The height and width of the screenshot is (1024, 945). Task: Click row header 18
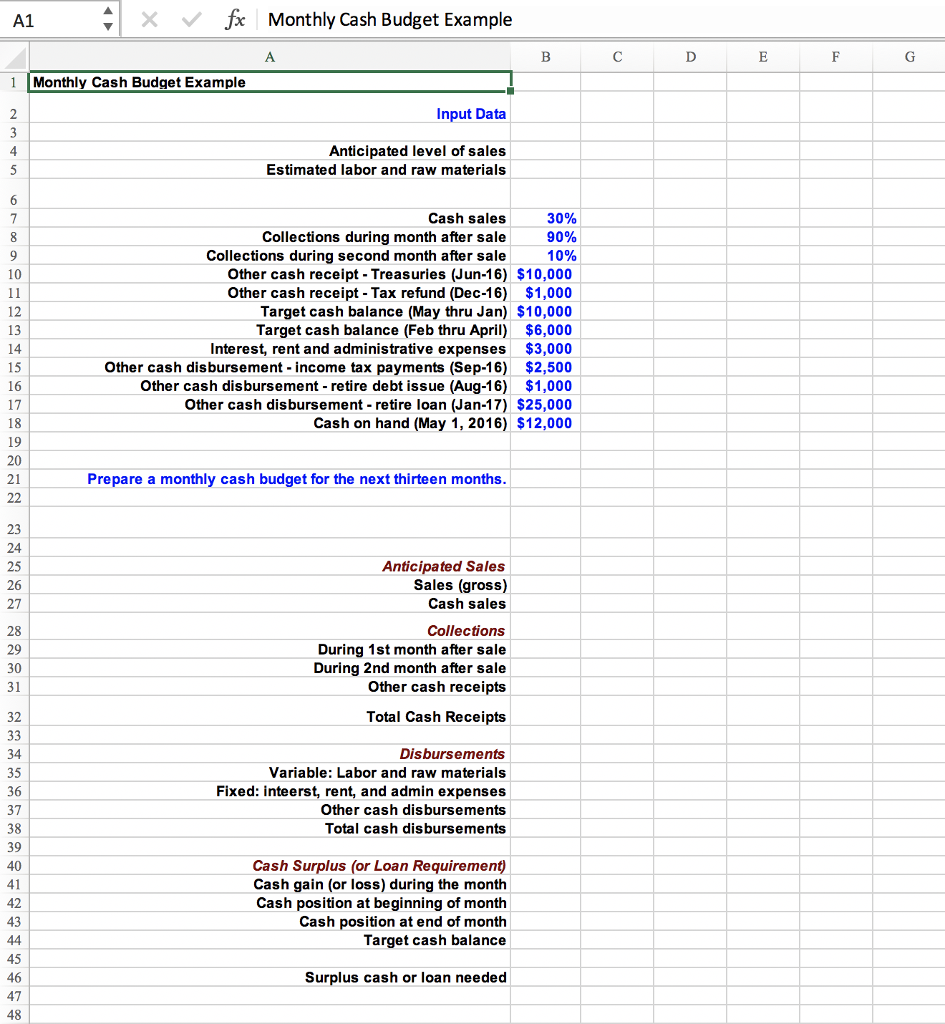[13, 423]
